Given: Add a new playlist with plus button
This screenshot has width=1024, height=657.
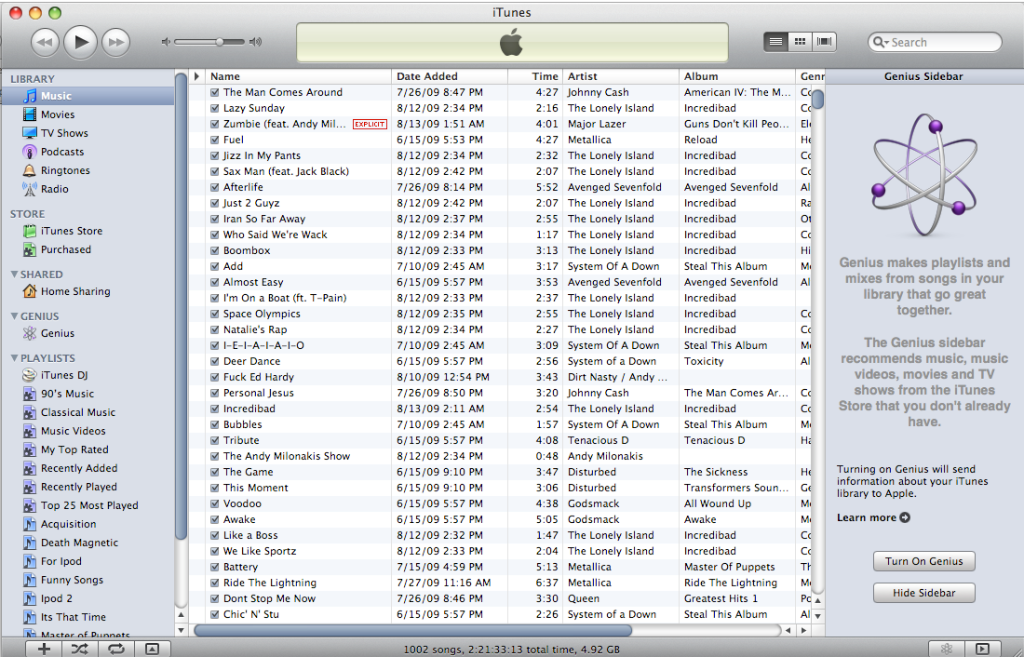Looking at the screenshot, I should [44, 648].
